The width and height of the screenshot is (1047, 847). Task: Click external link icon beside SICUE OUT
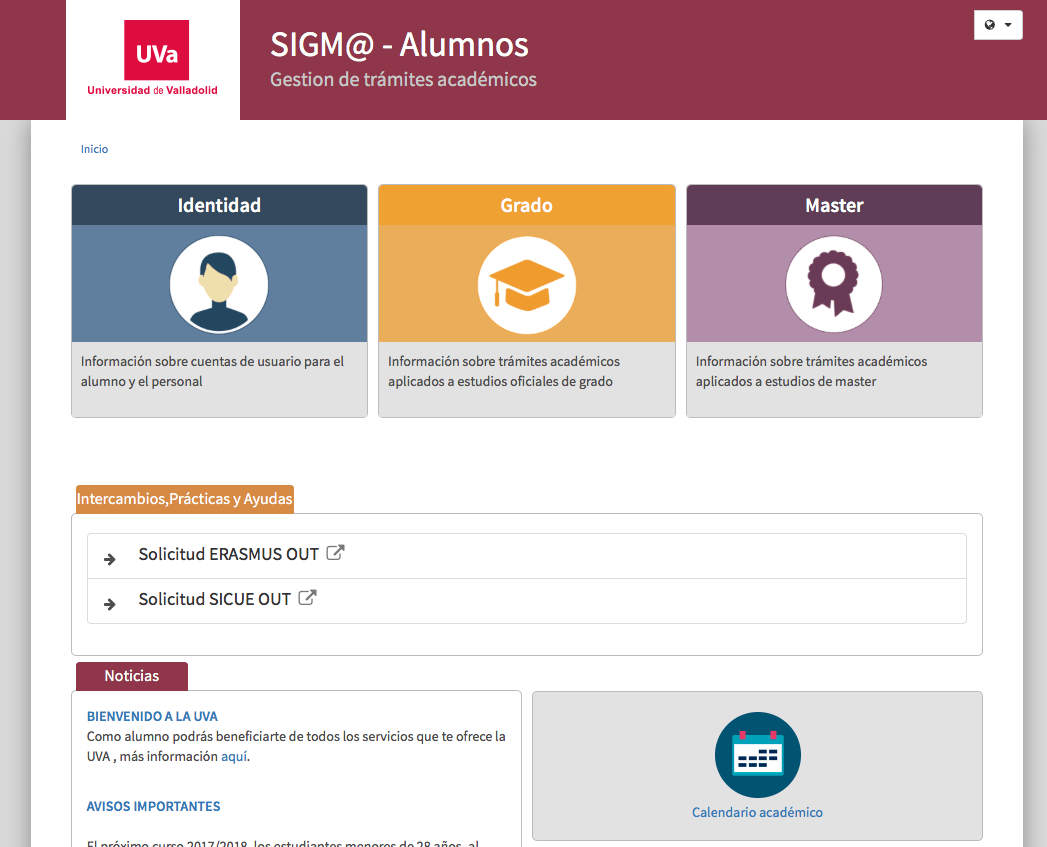click(307, 598)
